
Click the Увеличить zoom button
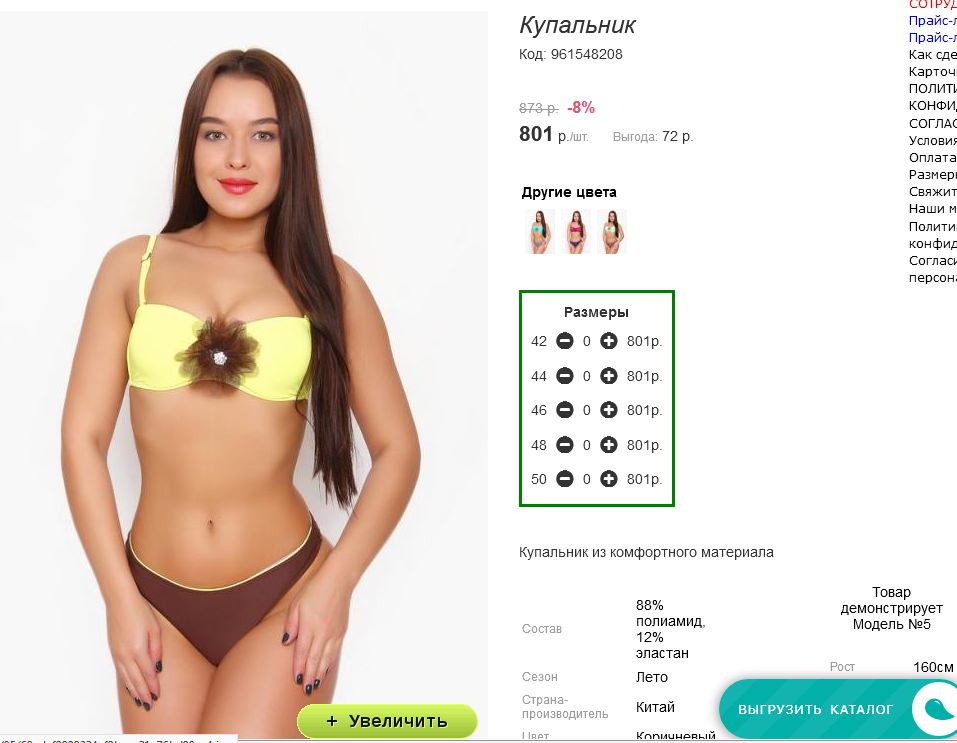pyautogui.click(x=387, y=721)
